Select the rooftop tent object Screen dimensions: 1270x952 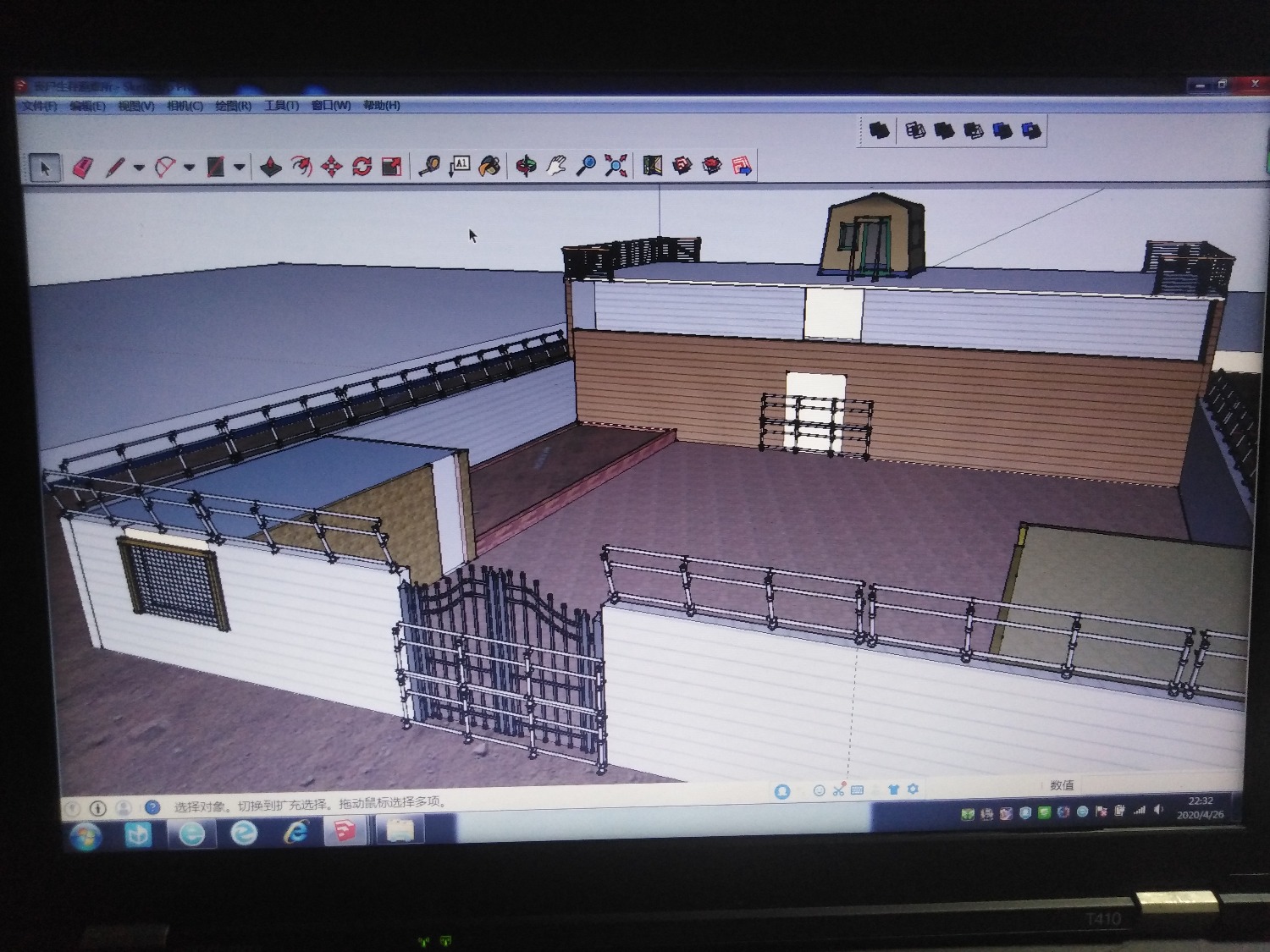point(872,235)
